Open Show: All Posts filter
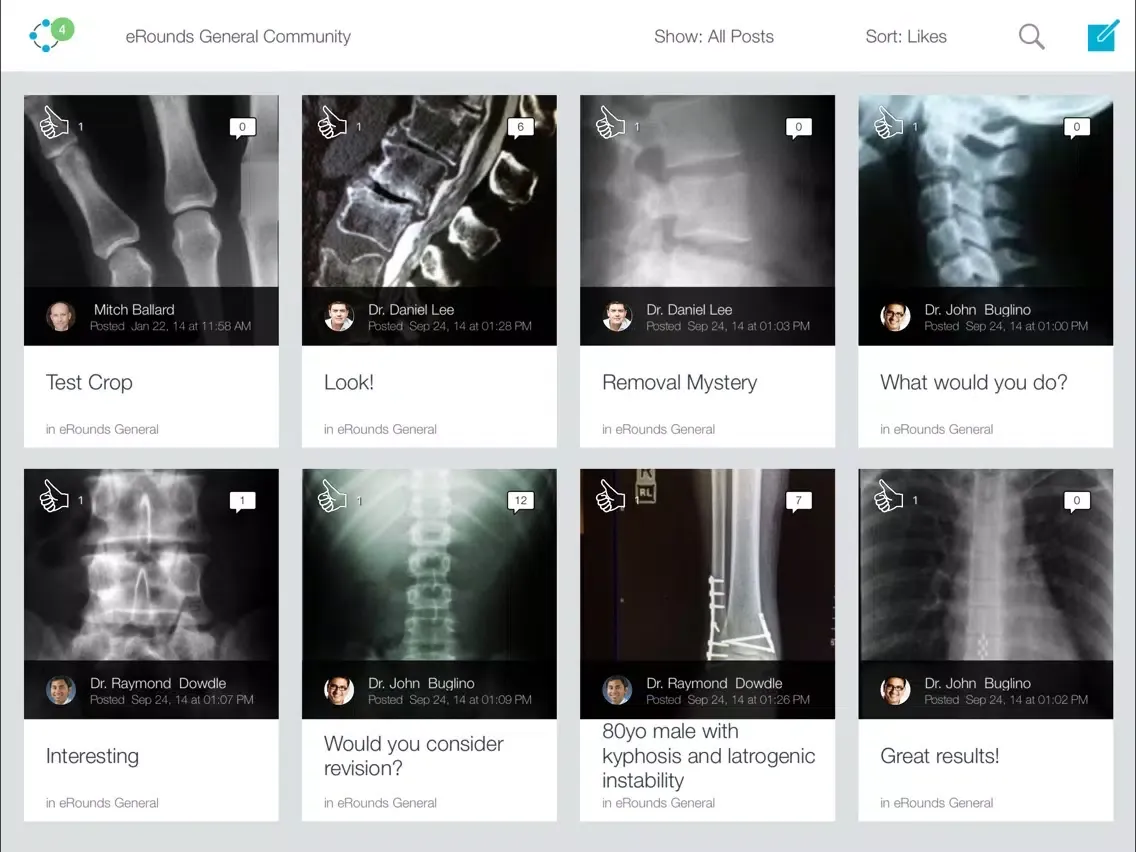This screenshot has height=852, width=1136. (713, 37)
